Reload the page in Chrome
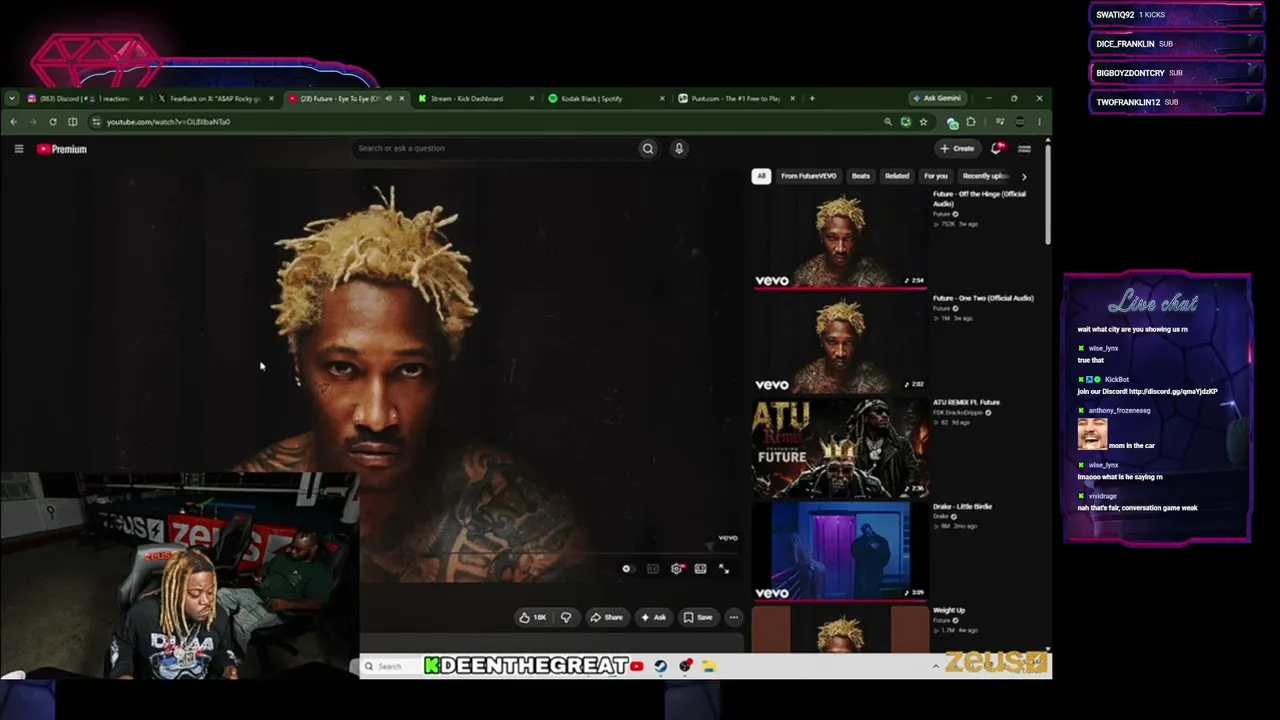The width and height of the screenshot is (1280, 720). 53,122
